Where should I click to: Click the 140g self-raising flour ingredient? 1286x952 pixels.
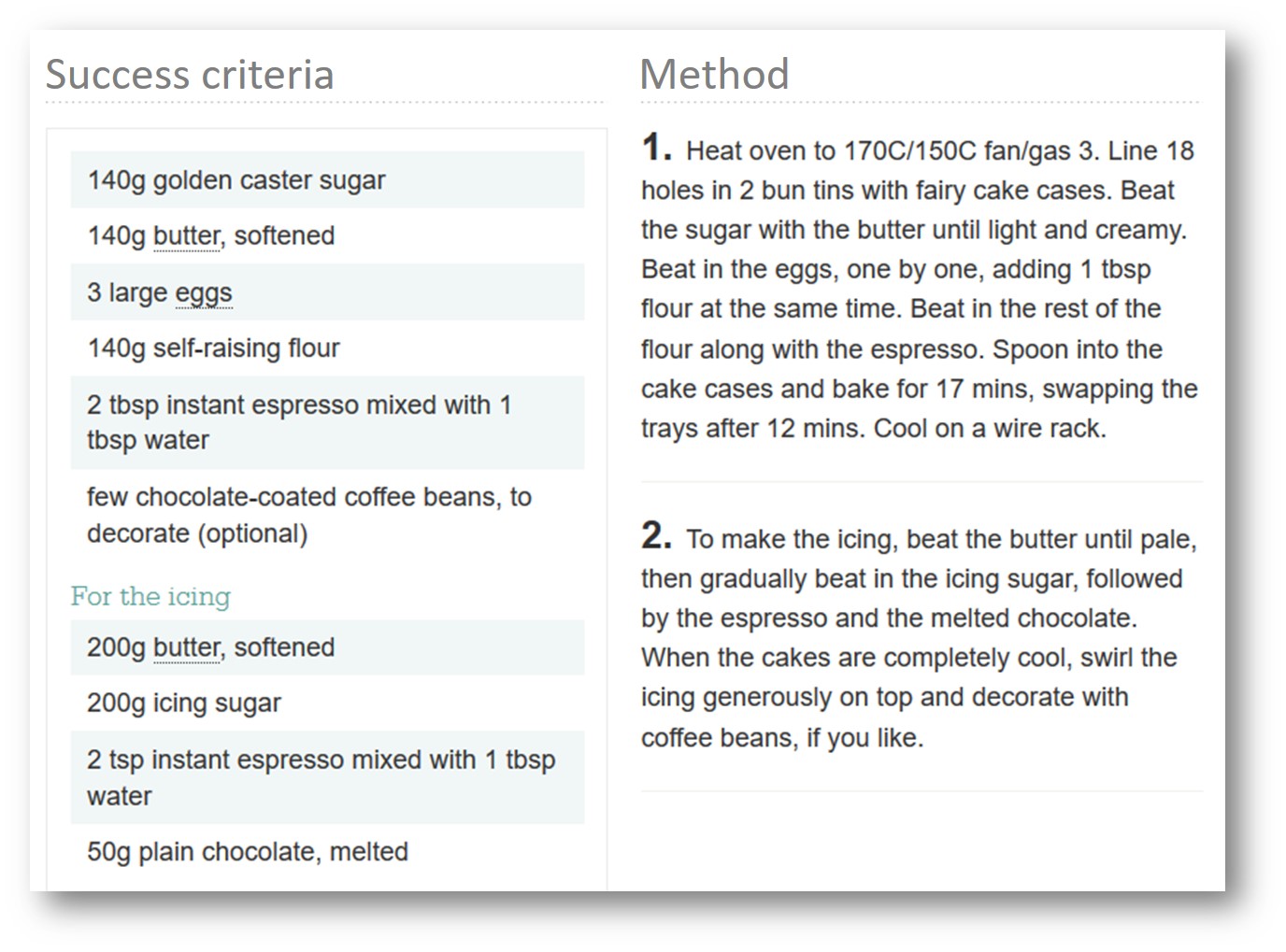tap(213, 348)
